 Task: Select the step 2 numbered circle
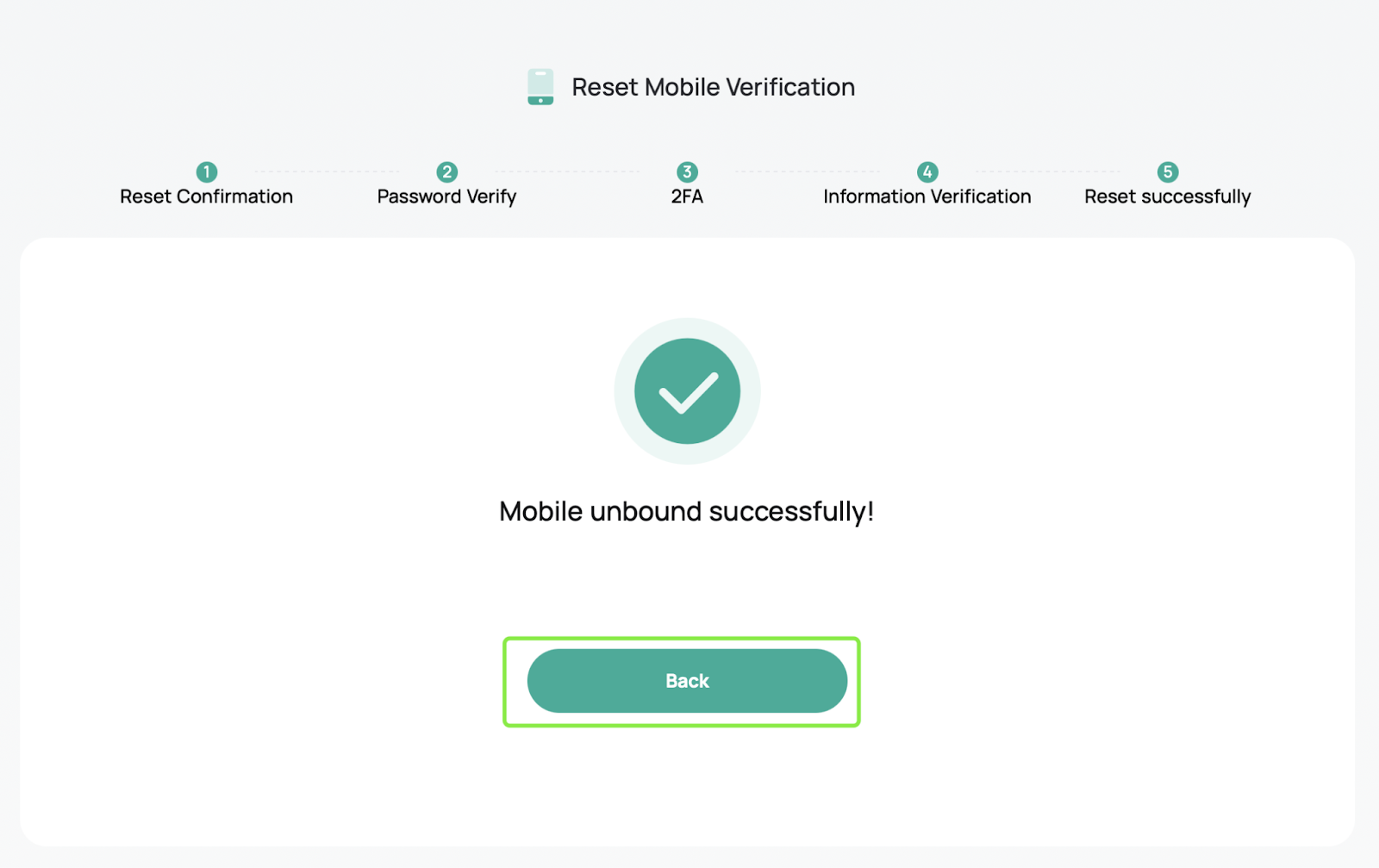point(446,172)
